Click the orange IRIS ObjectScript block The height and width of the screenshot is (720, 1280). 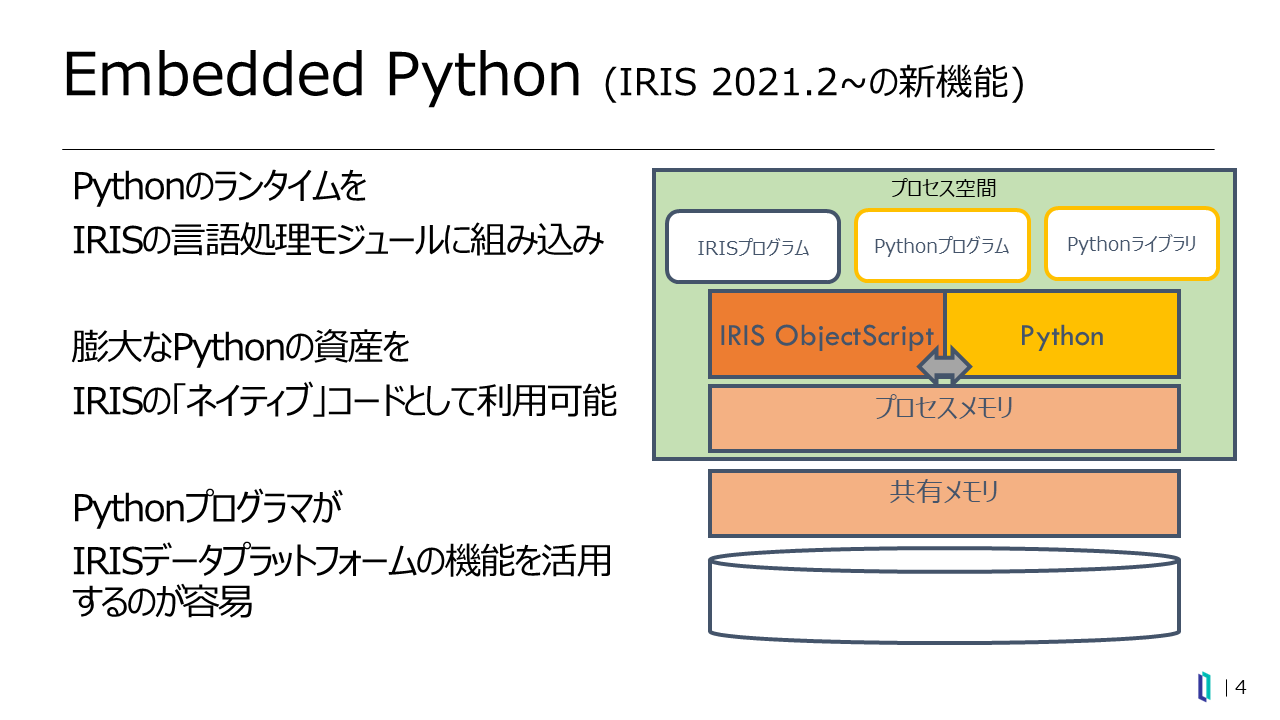pyautogui.click(x=826, y=335)
